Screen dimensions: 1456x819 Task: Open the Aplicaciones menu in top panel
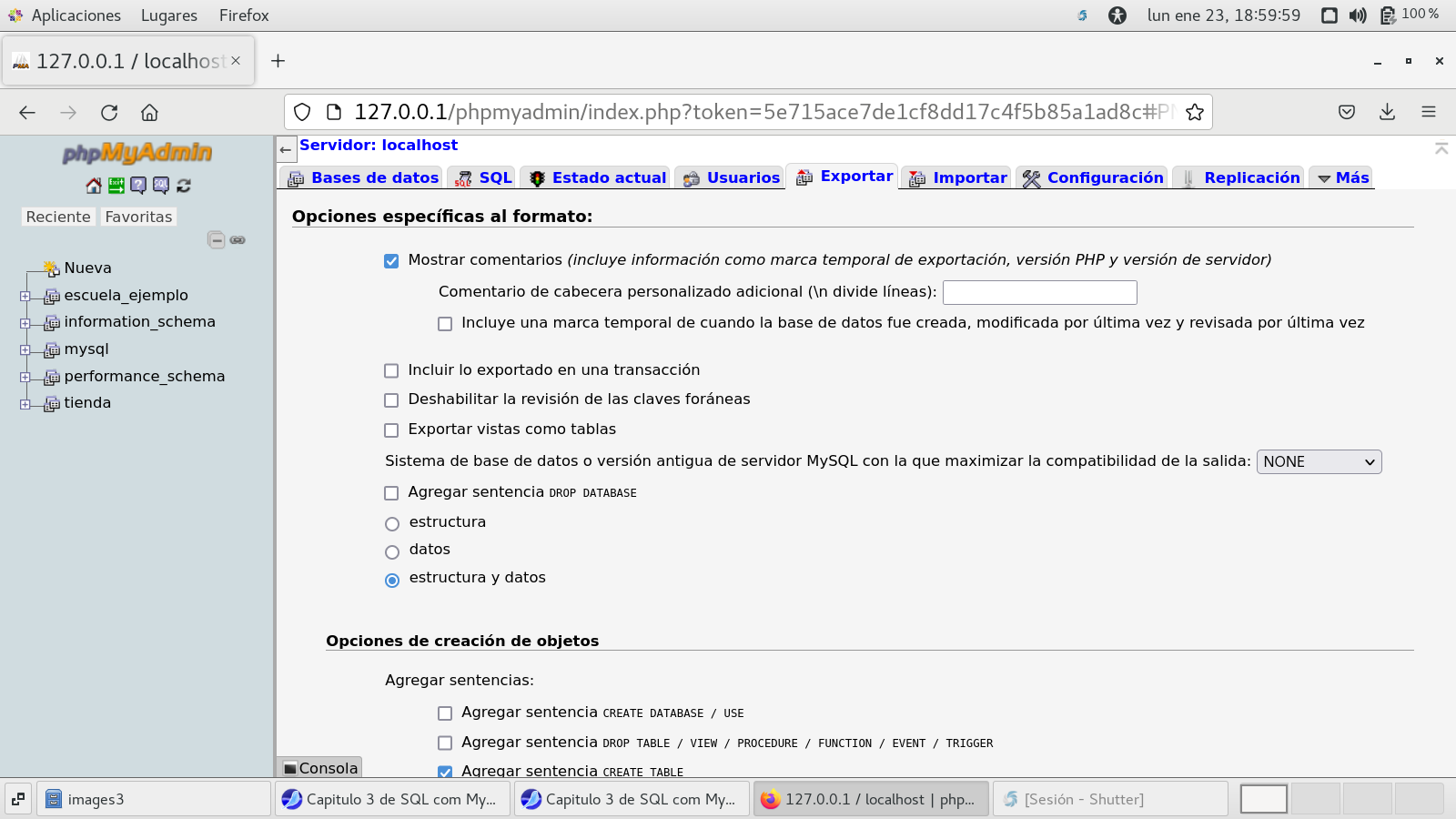[x=76, y=15]
